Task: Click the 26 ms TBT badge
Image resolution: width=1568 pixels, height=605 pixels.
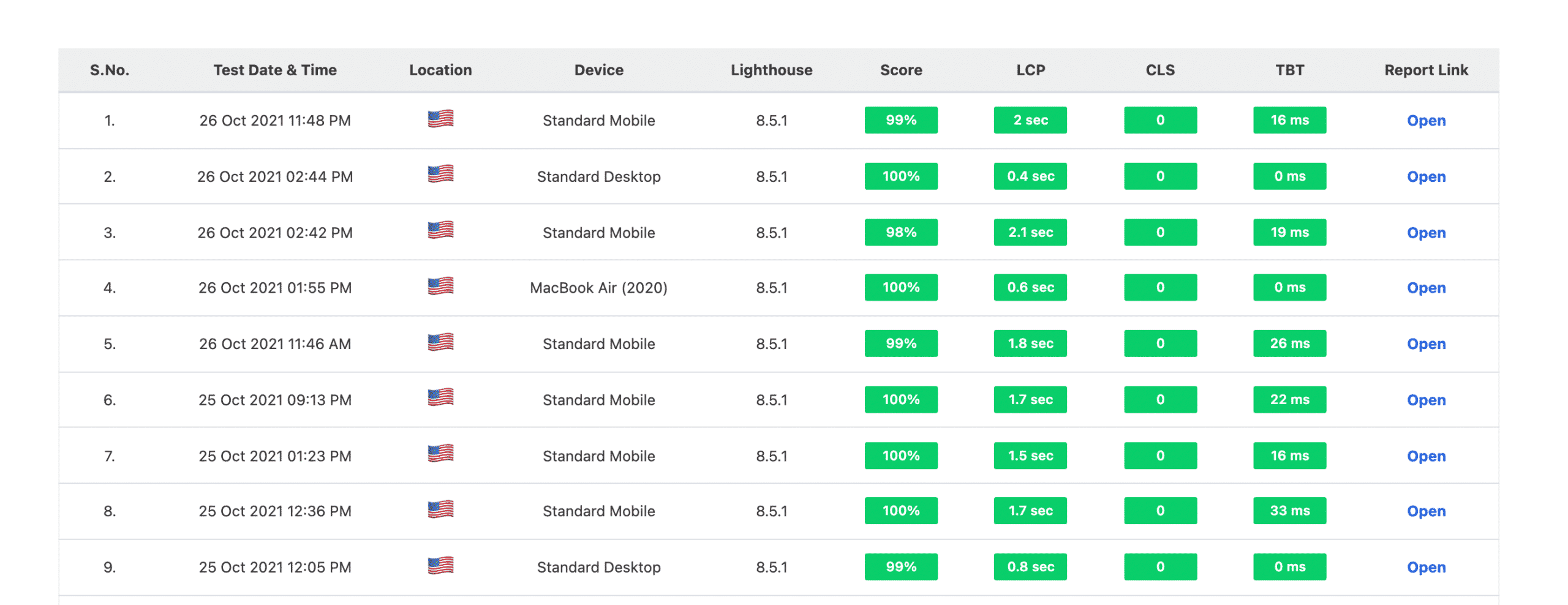Action: pos(1289,344)
